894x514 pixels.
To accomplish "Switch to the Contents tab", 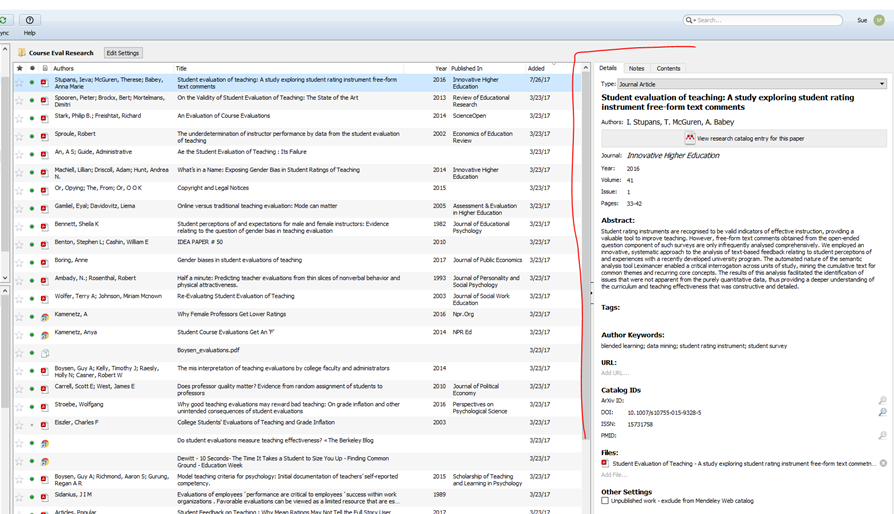I will (668, 68).
